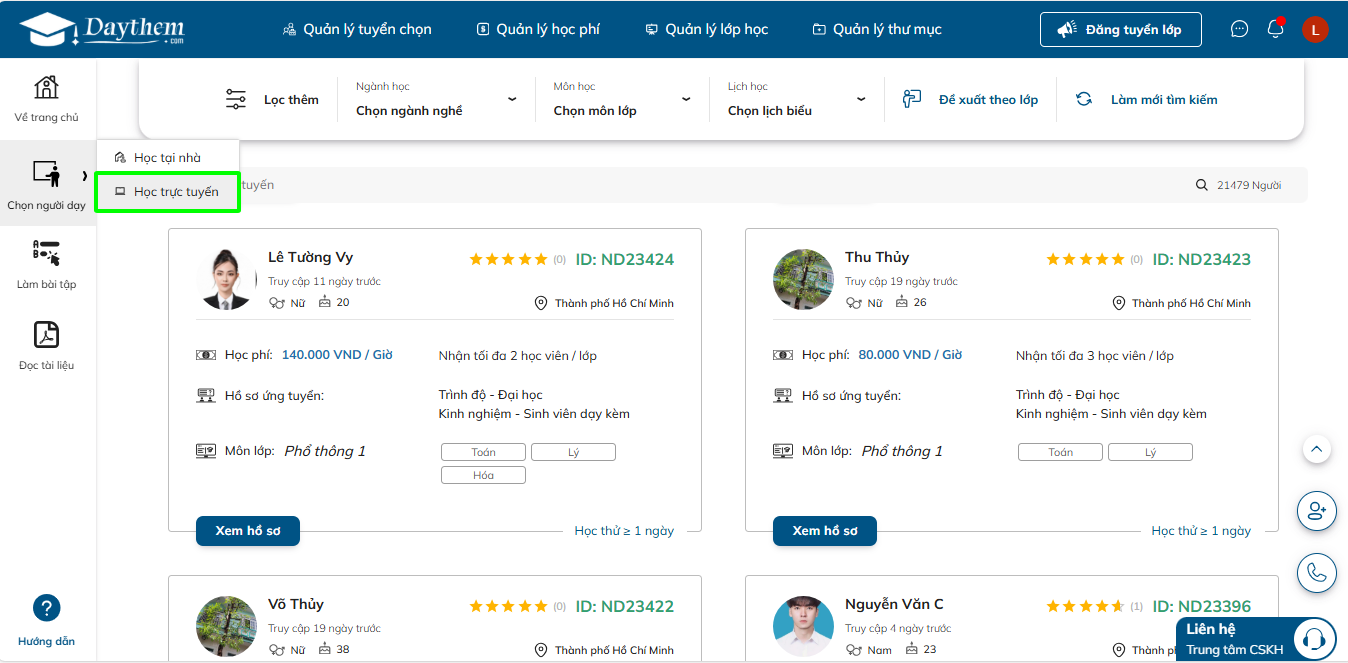
Task: Click Thu Thủy's profile photo
Action: click(x=803, y=279)
